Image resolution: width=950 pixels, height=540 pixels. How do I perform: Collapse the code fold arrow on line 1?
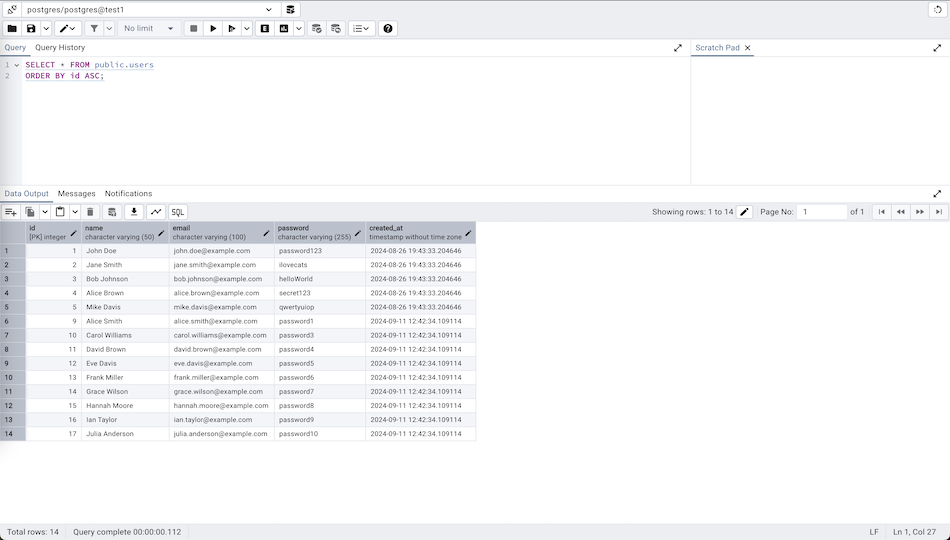(x=16, y=65)
